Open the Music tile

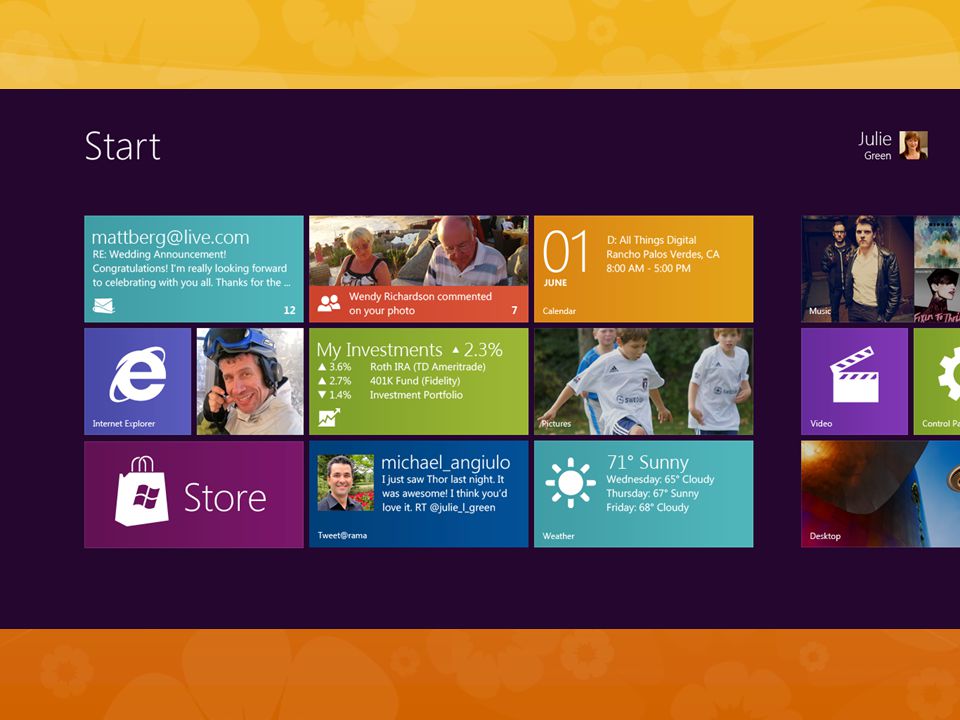coord(857,269)
